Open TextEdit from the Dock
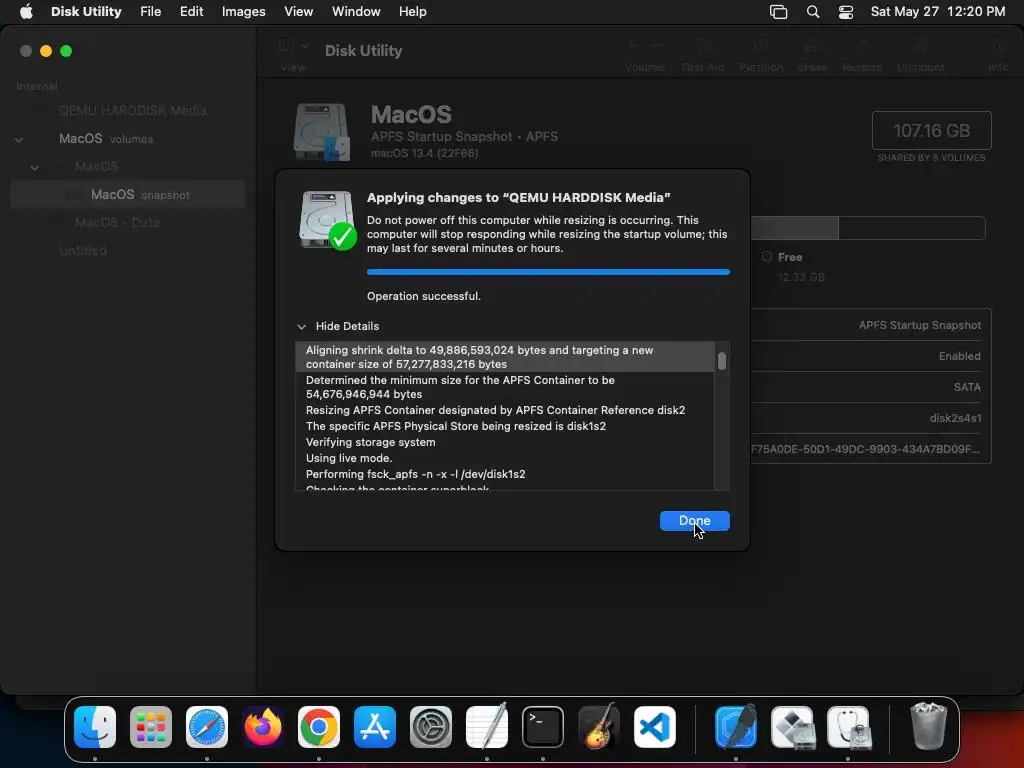Image resolution: width=1024 pixels, height=768 pixels. [x=487, y=726]
